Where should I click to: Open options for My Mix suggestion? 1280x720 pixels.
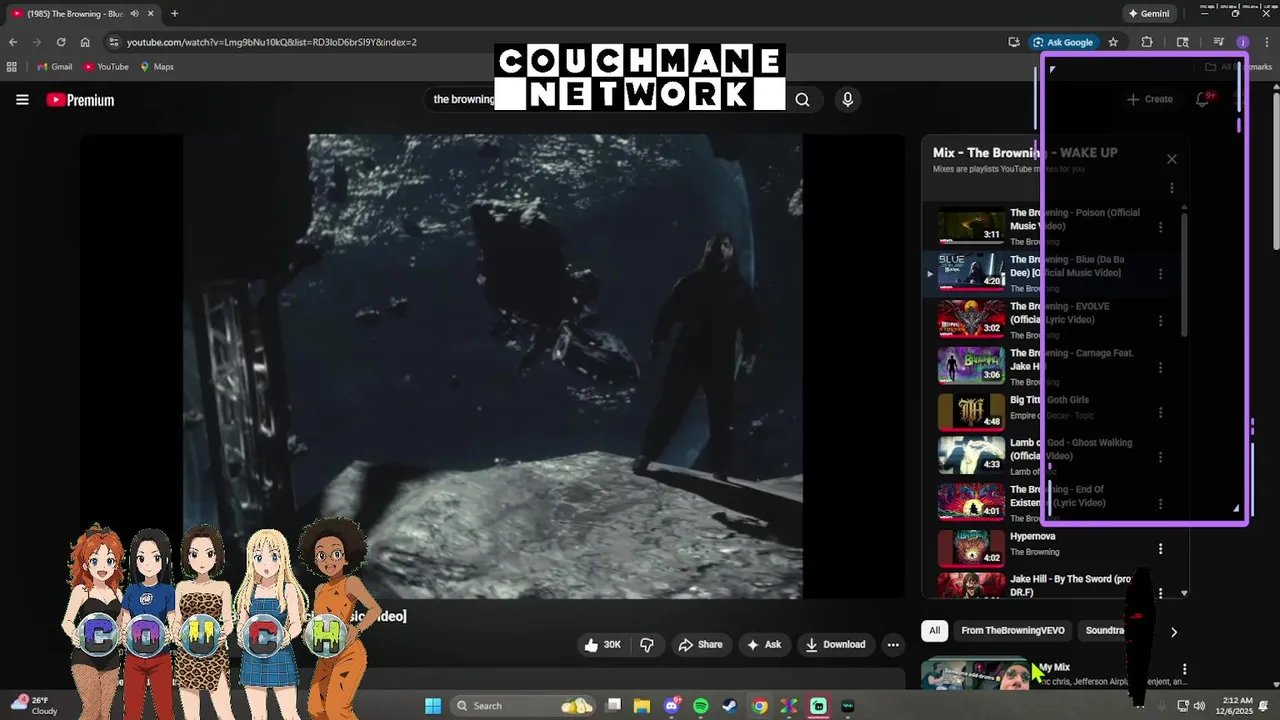1184,669
